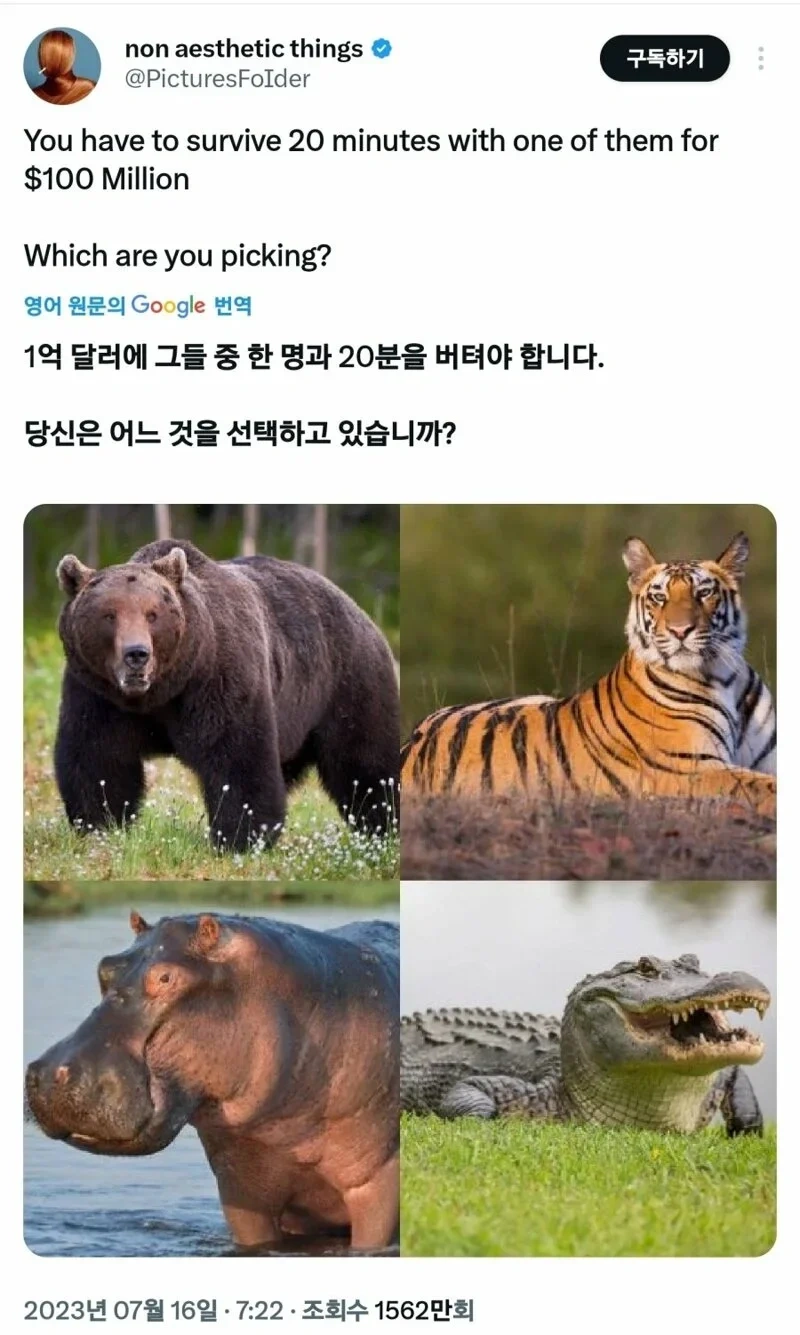Image resolution: width=800 pixels, height=1335 pixels.
Task: Open the alligator photo
Action: (589, 1069)
